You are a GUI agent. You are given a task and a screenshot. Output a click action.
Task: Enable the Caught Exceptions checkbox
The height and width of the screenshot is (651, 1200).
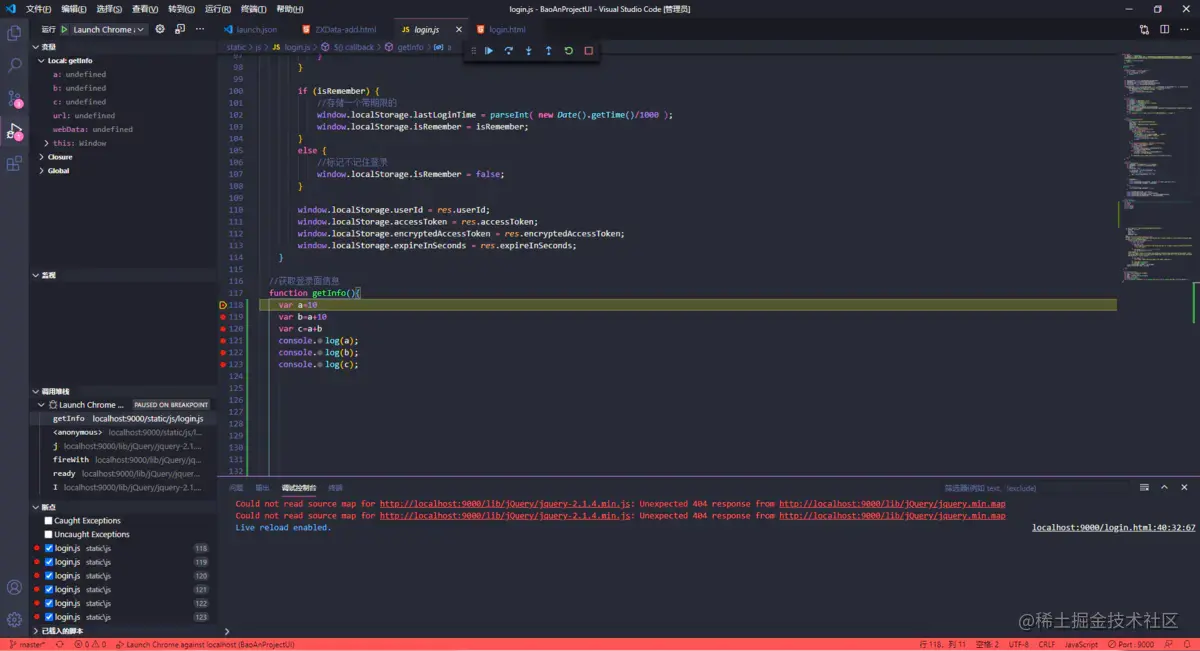[48, 521]
